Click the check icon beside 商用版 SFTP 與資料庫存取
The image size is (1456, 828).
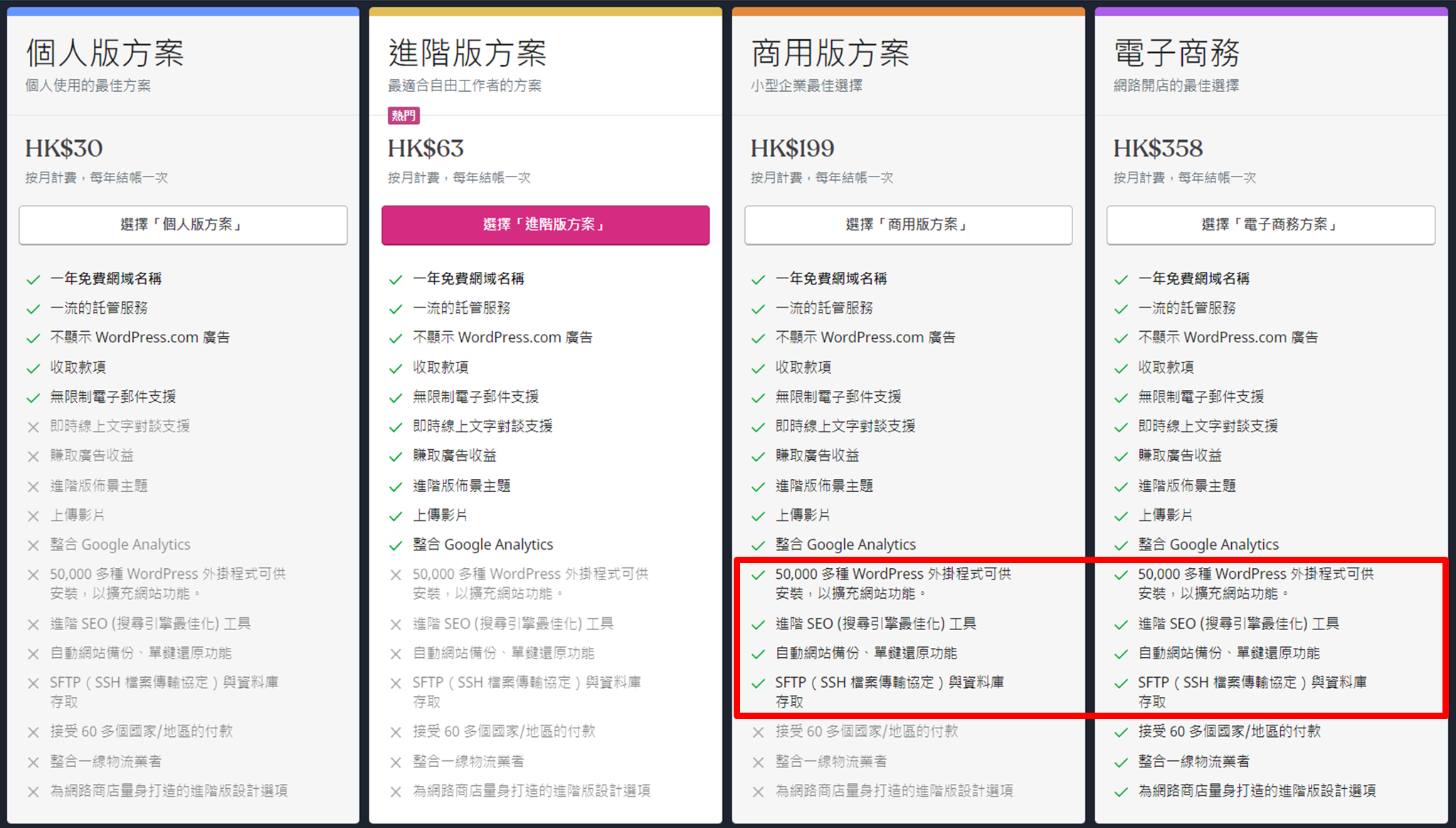758,683
